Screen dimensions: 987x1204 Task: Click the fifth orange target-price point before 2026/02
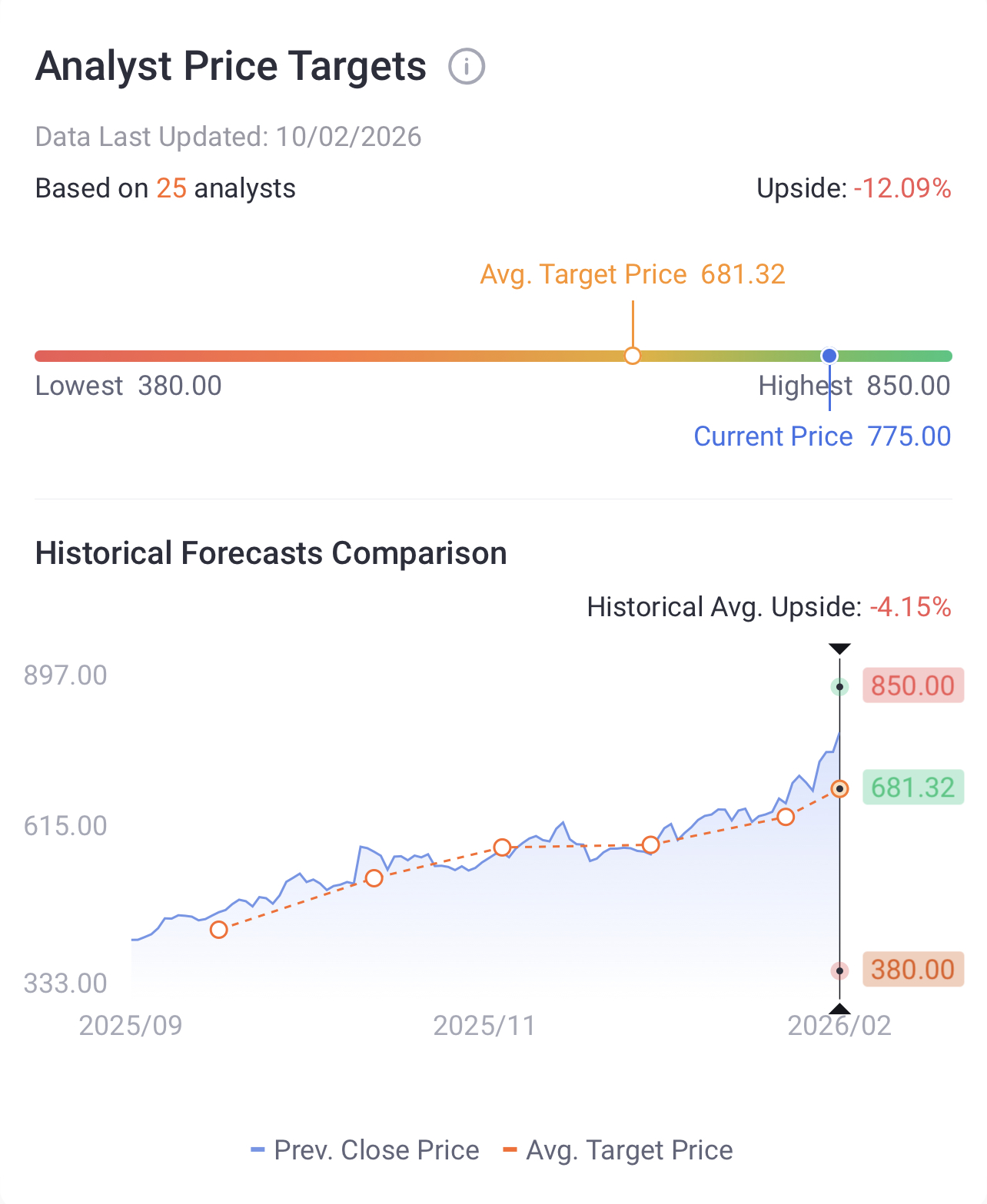(x=786, y=817)
